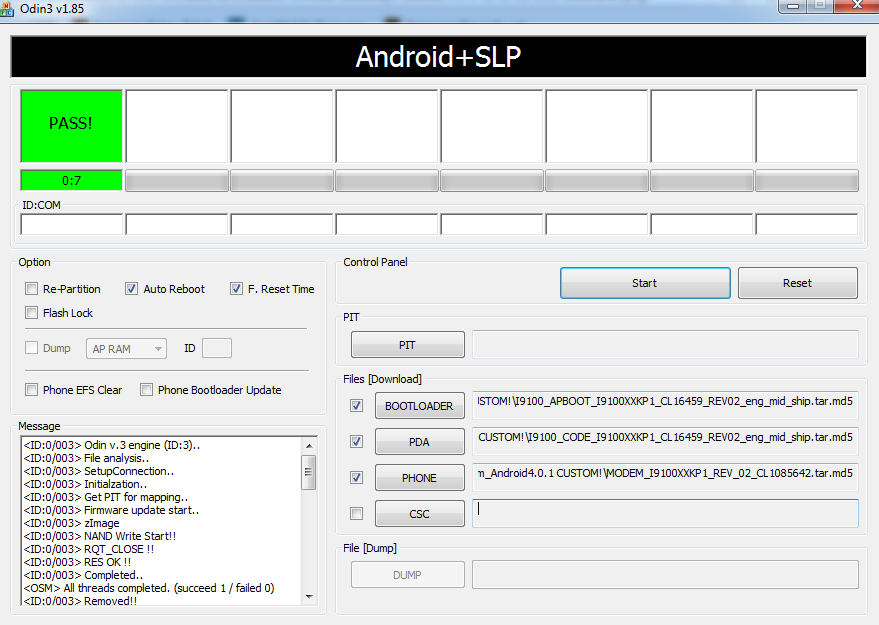Check the CSC file checkbox

(x=357, y=513)
